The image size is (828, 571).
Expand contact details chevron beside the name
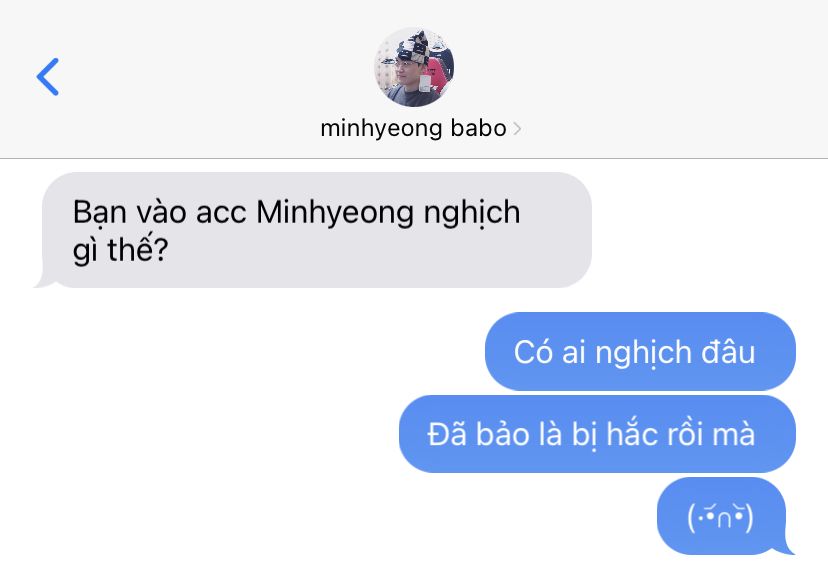(517, 129)
